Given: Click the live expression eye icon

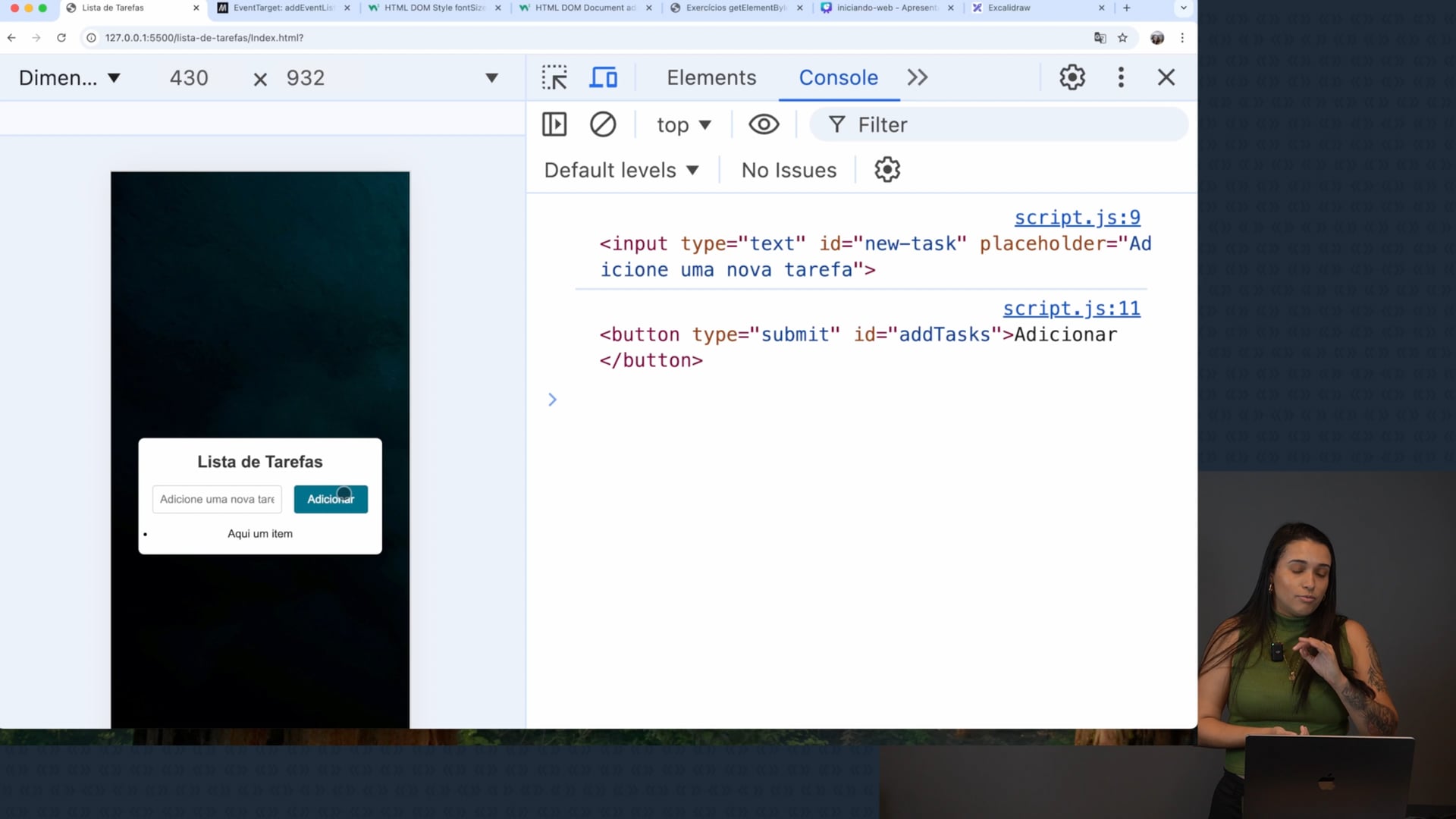Looking at the screenshot, I should click(764, 124).
